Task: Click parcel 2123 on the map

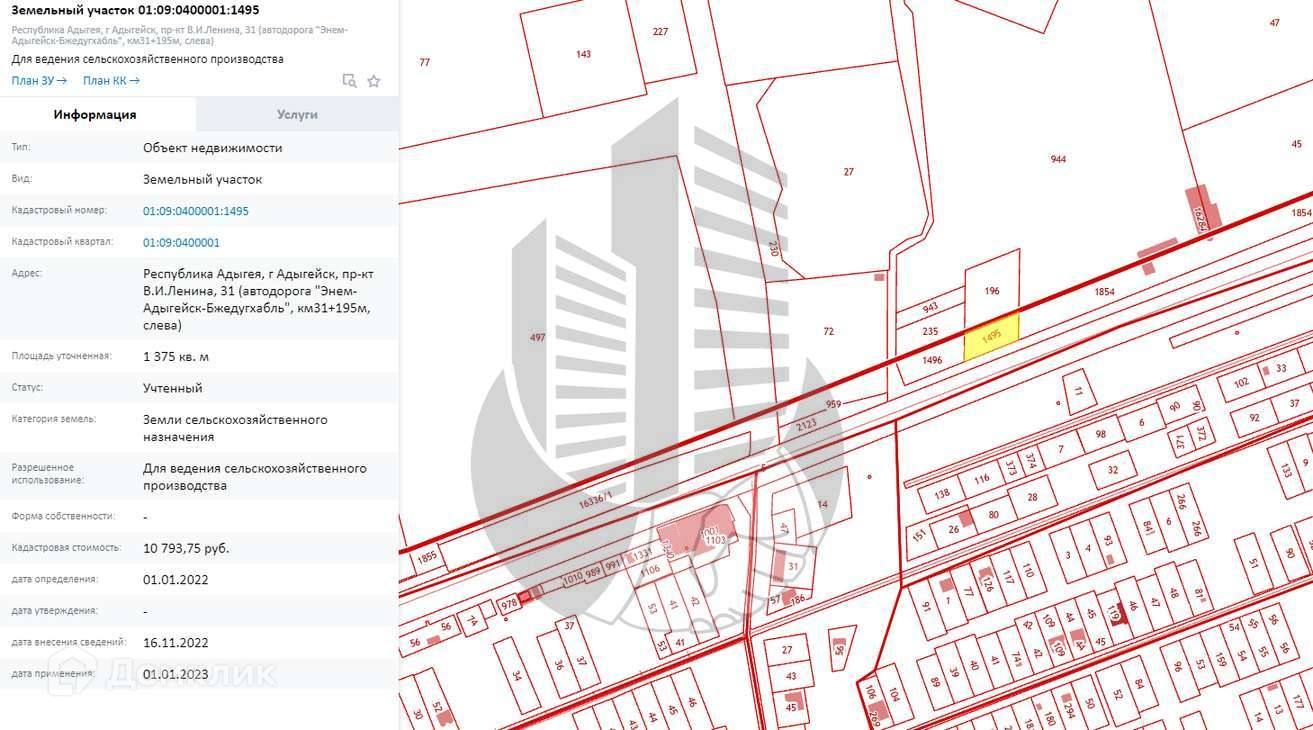Action: click(807, 425)
